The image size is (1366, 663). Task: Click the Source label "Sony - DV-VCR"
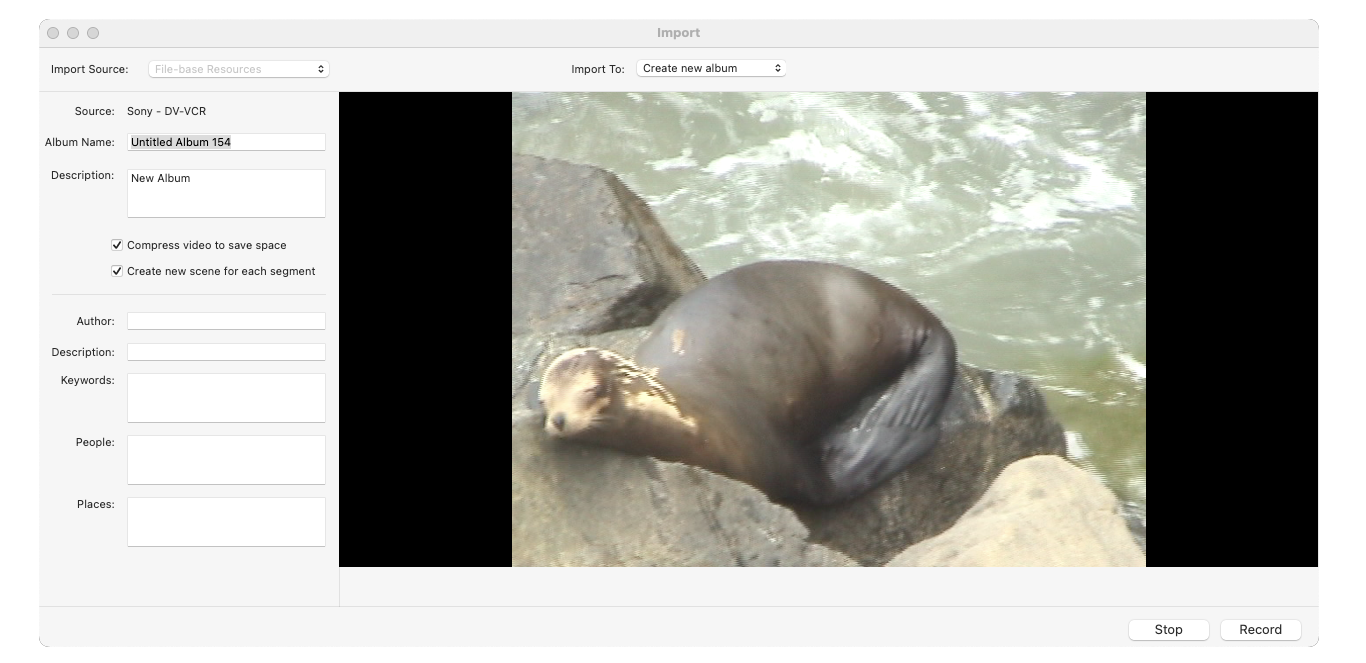[169, 111]
